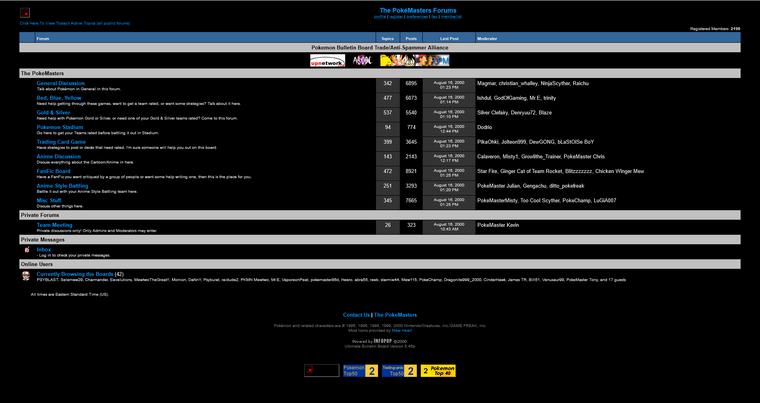Click posts count 323 for Team Meeting
Image resolution: width=760 pixels, height=403 pixels.
point(411,225)
